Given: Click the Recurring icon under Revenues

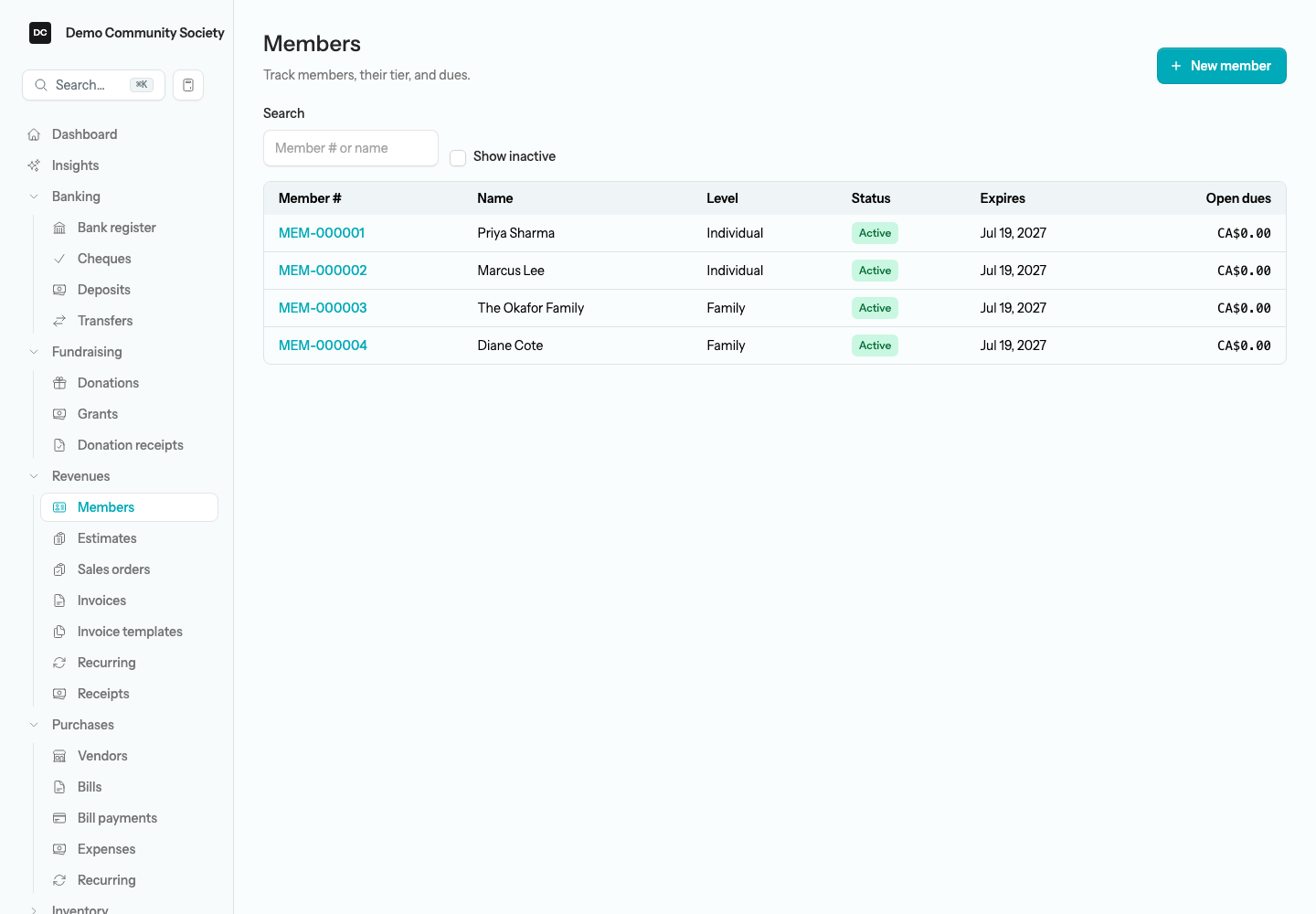Looking at the screenshot, I should pyautogui.click(x=59, y=663).
